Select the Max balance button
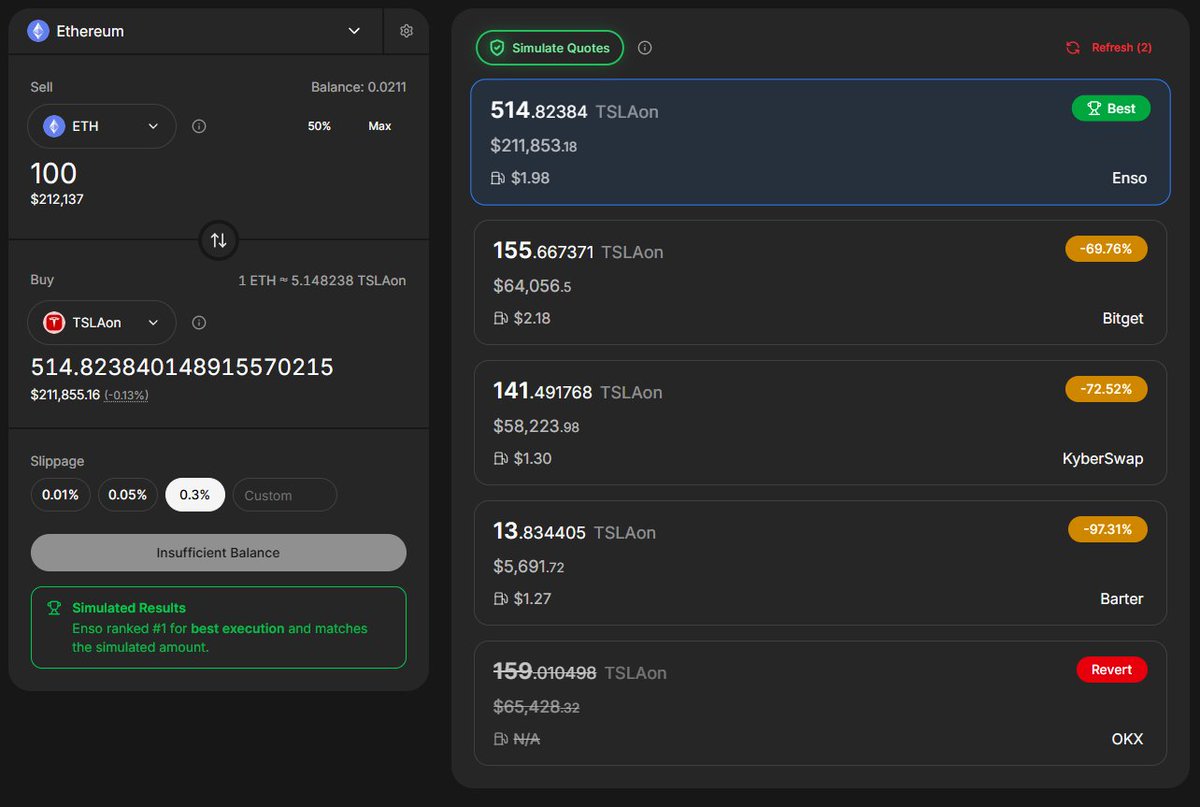 (380, 126)
